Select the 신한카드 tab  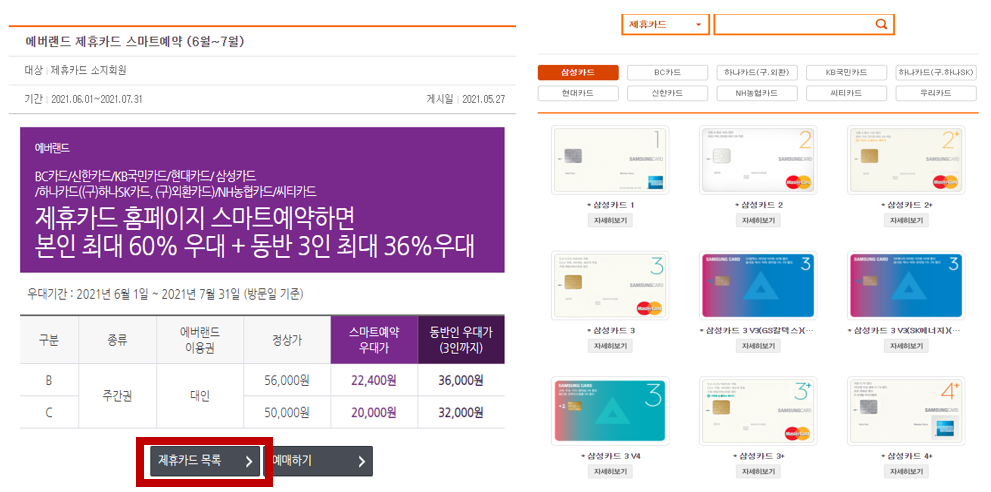click(667, 93)
